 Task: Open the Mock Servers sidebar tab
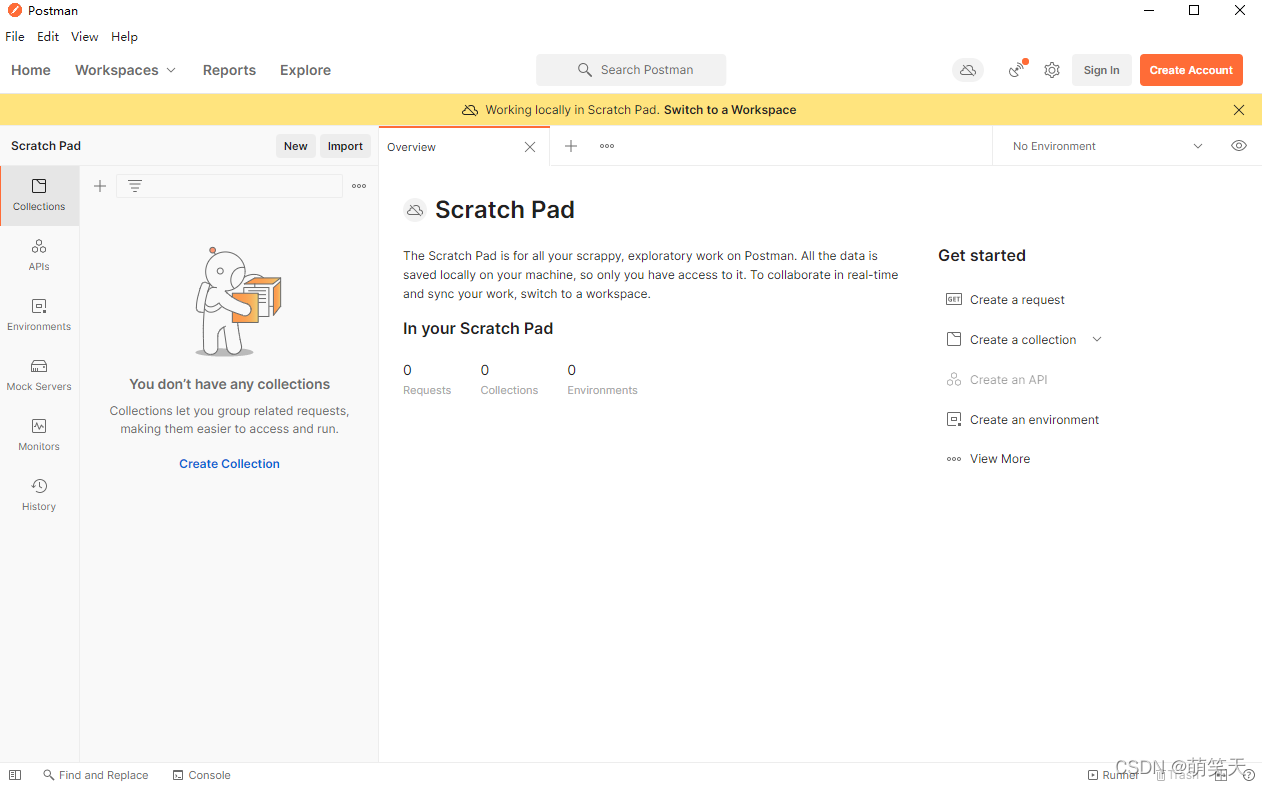point(39,375)
